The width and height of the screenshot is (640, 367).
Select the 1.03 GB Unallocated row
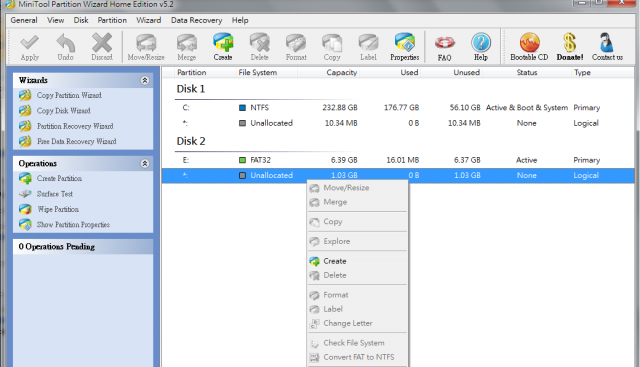[x=398, y=176]
